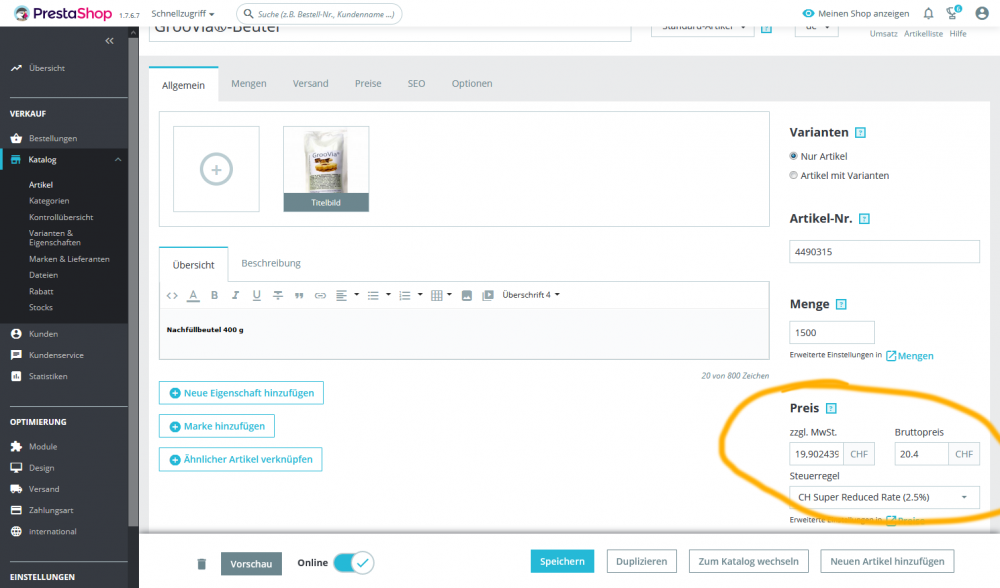Expand alignment options arrow
The image size is (1000, 588).
coord(357,295)
